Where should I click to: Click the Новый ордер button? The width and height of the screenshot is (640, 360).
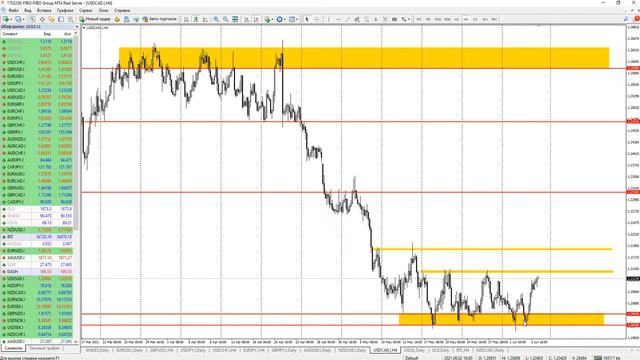[95, 19]
